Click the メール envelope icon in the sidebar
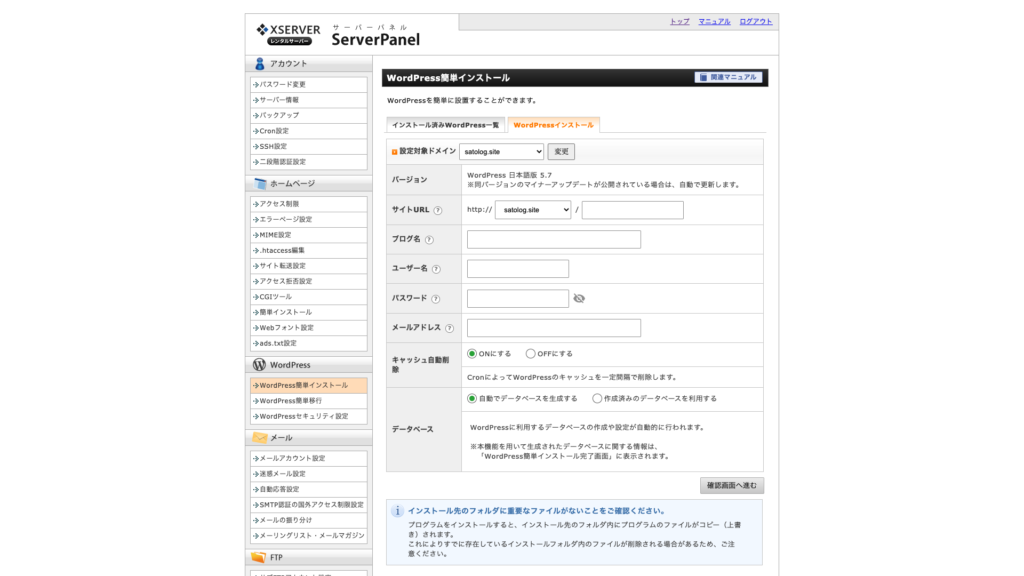Screen dimensions: 1024x576 point(260,438)
